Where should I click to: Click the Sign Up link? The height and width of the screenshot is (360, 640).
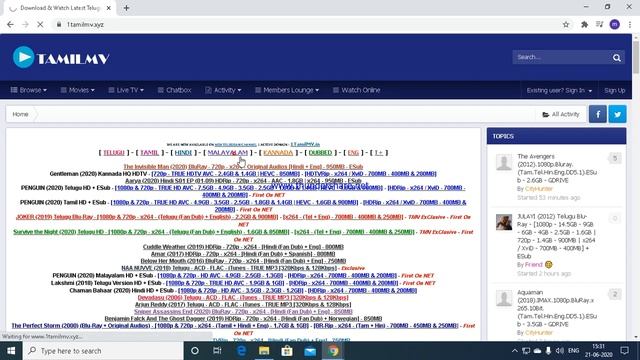tap(615, 91)
